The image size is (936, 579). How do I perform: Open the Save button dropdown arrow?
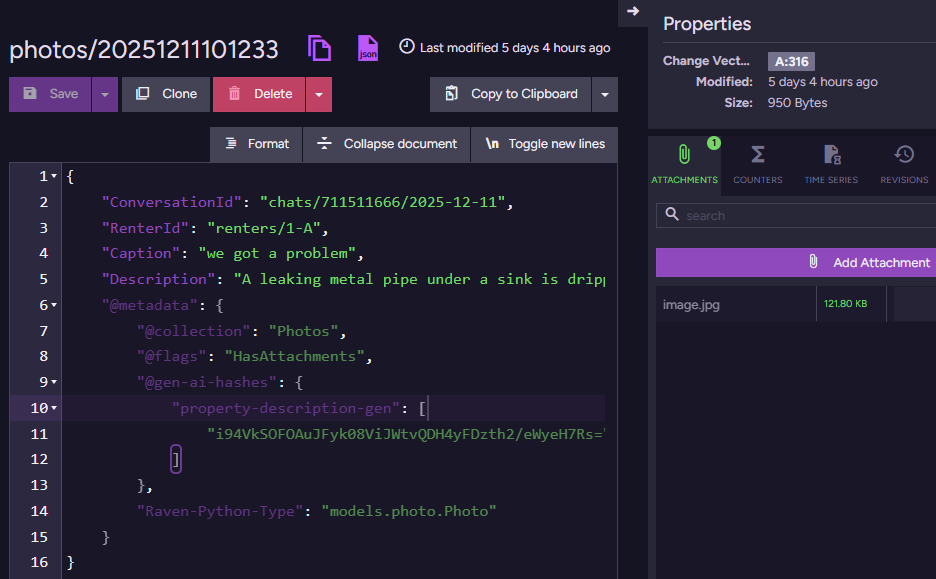click(x=105, y=94)
